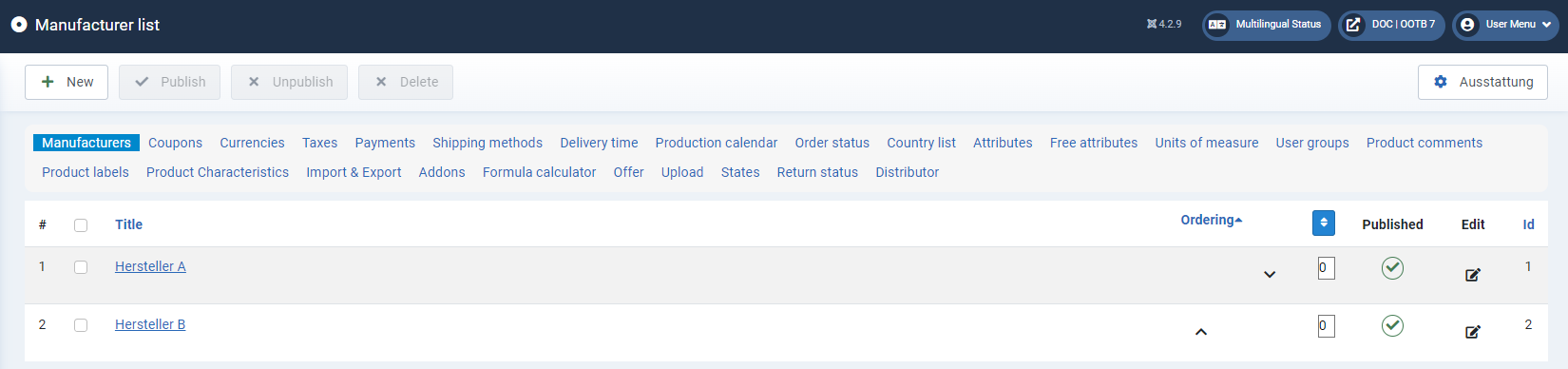The width and height of the screenshot is (1568, 369).
Task: Click the blue save ordering icon
Action: click(x=1324, y=223)
